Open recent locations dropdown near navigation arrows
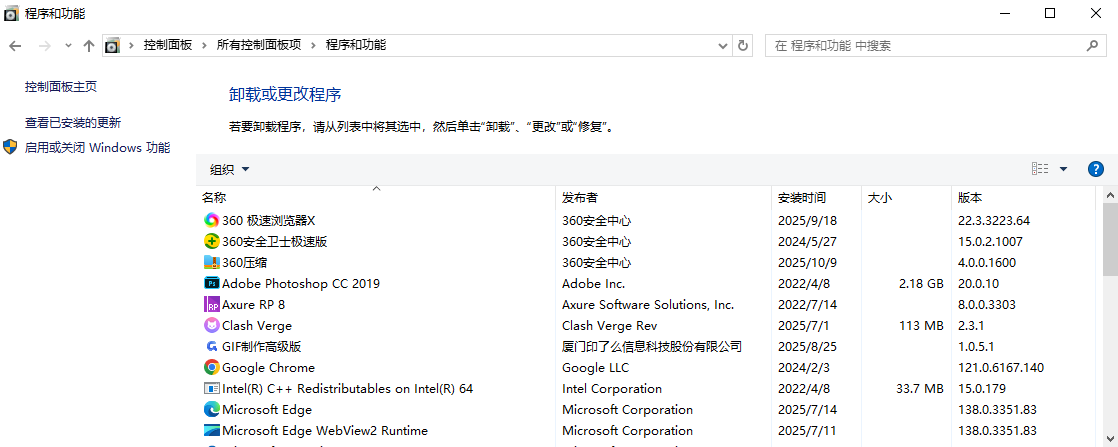 68,45
